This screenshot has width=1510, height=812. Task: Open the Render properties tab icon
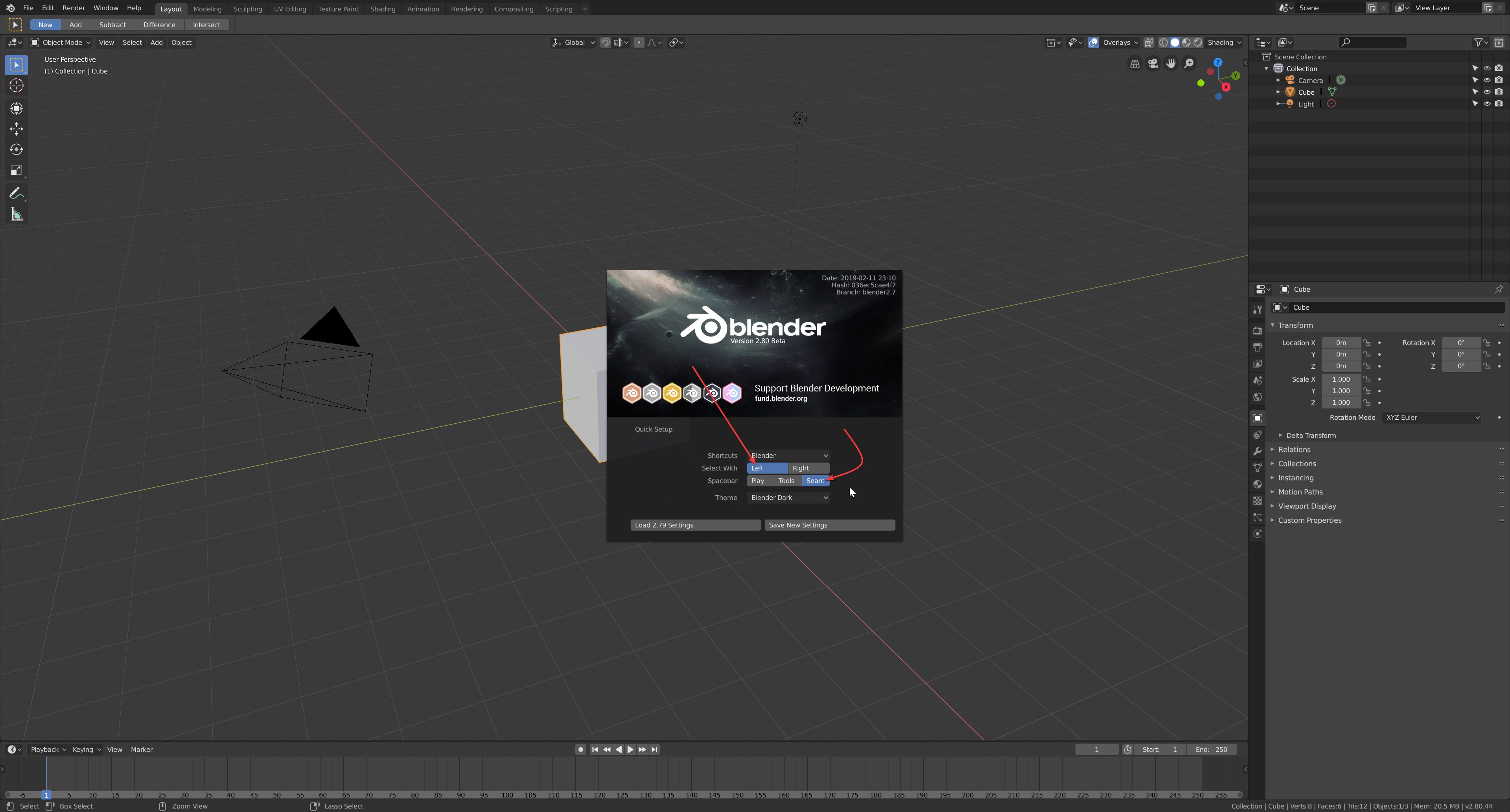point(1258,331)
